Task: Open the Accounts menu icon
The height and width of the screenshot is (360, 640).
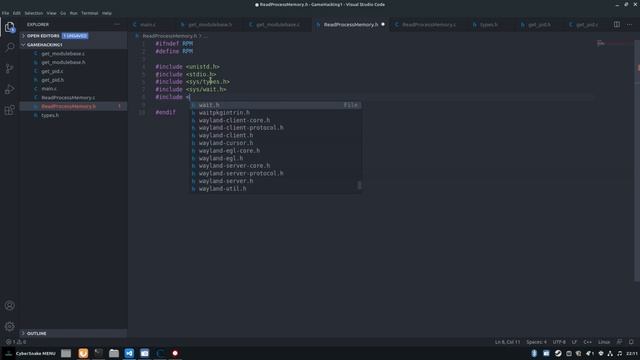Action: click(x=10, y=305)
